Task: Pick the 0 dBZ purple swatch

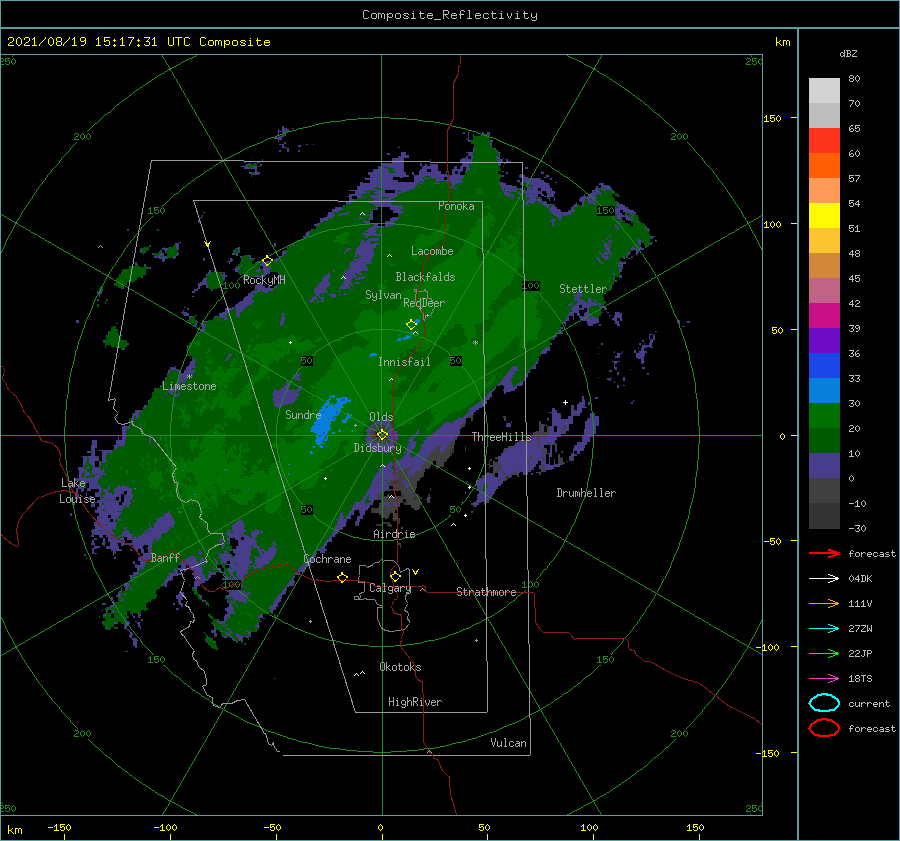Action: pos(824,466)
